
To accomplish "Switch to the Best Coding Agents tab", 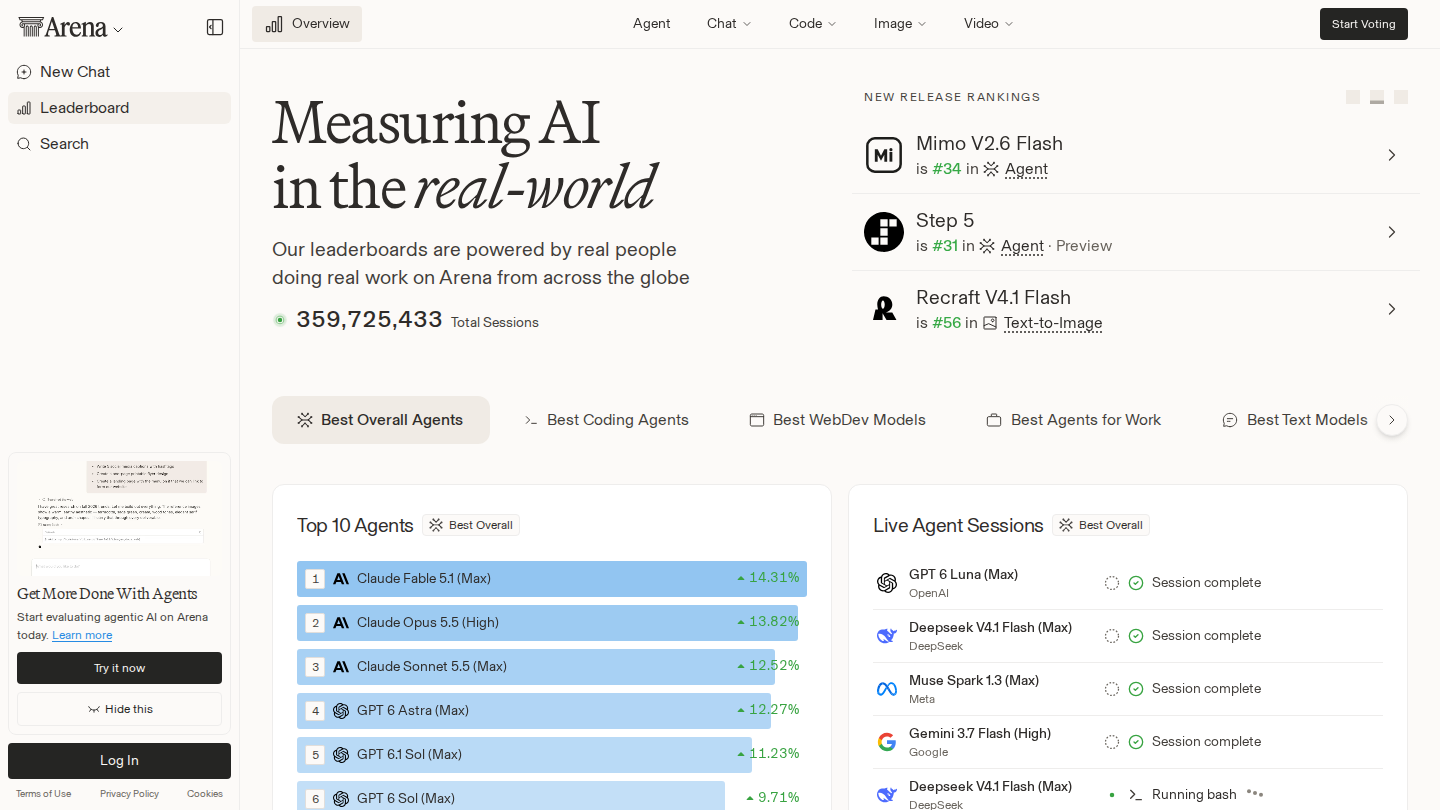I will [606, 420].
